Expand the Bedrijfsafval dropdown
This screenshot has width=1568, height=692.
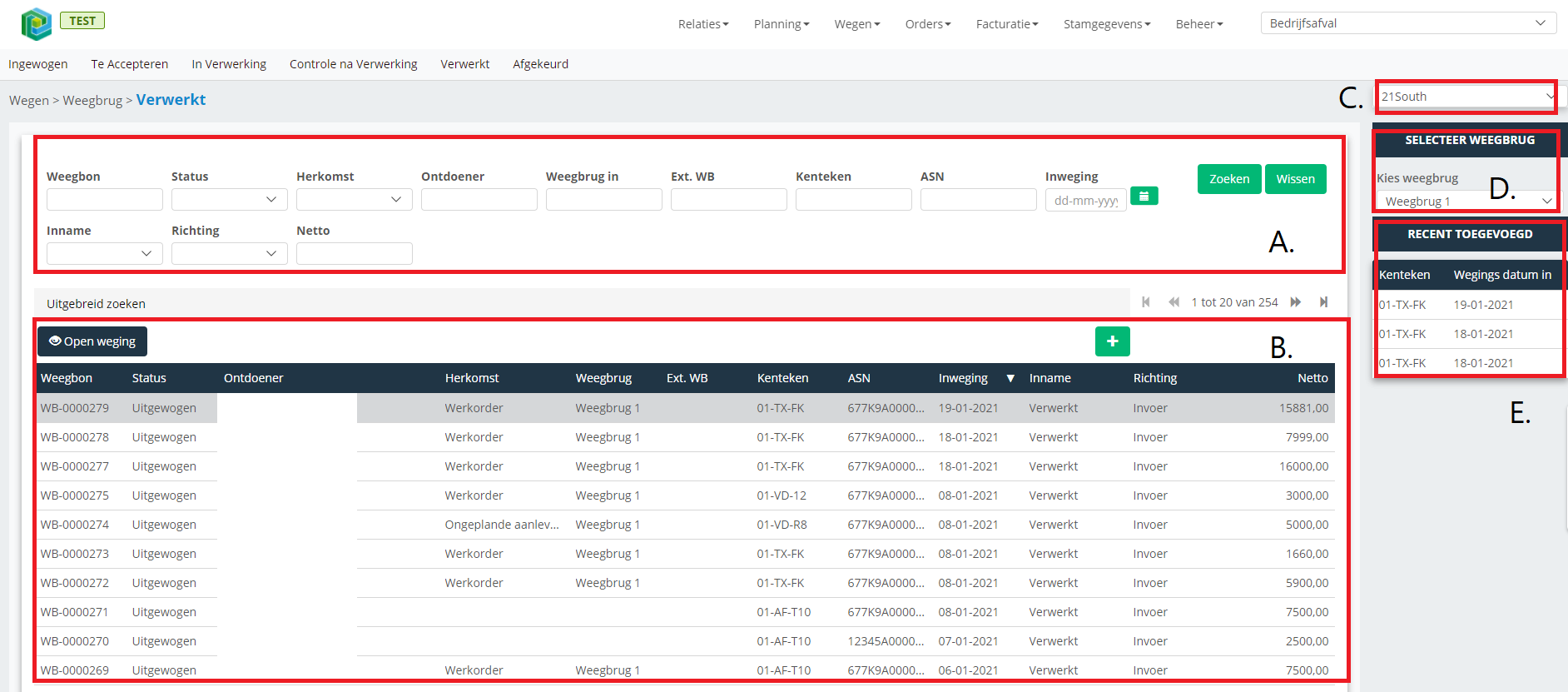1408,23
